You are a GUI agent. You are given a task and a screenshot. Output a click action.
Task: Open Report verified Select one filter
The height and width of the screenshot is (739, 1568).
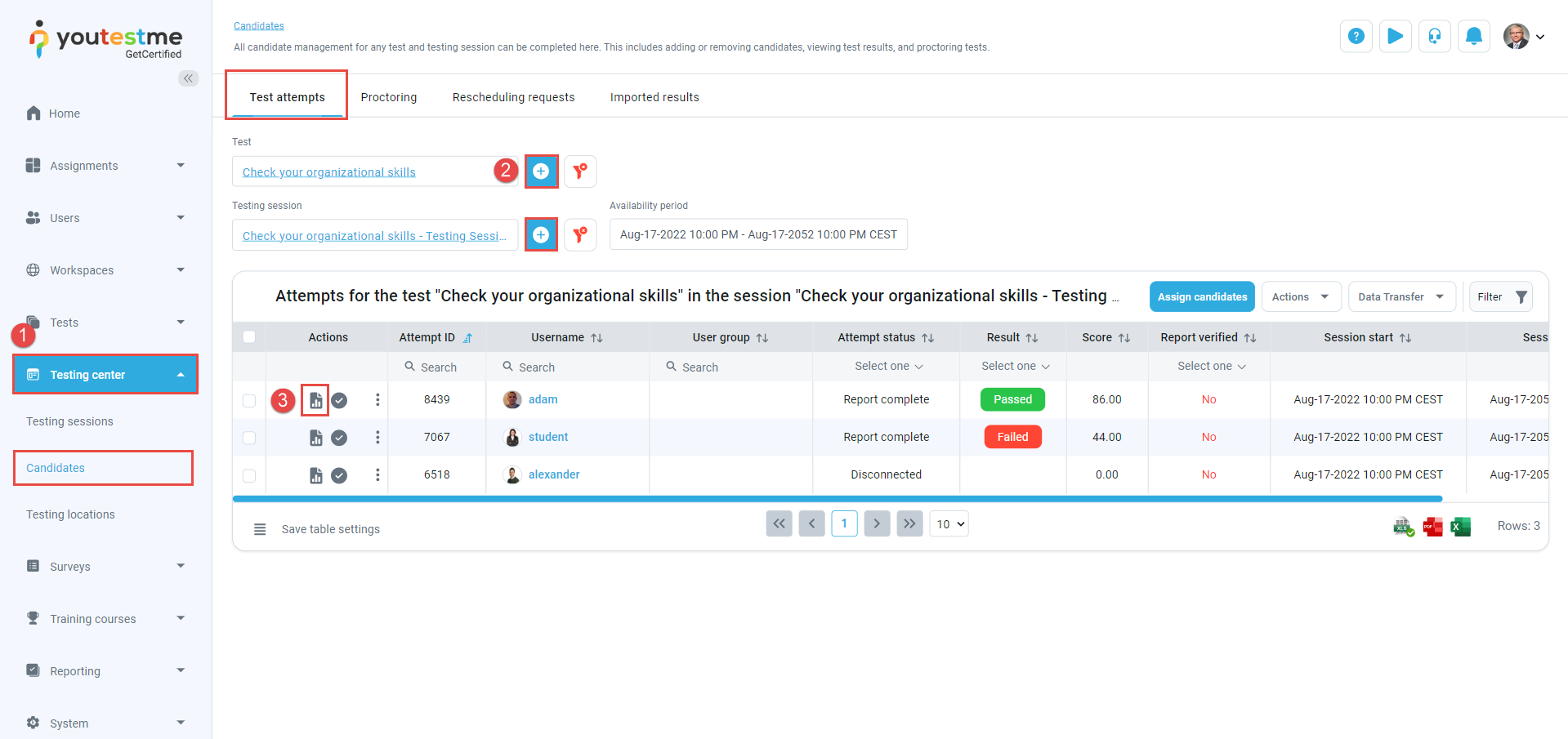pos(1211,367)
